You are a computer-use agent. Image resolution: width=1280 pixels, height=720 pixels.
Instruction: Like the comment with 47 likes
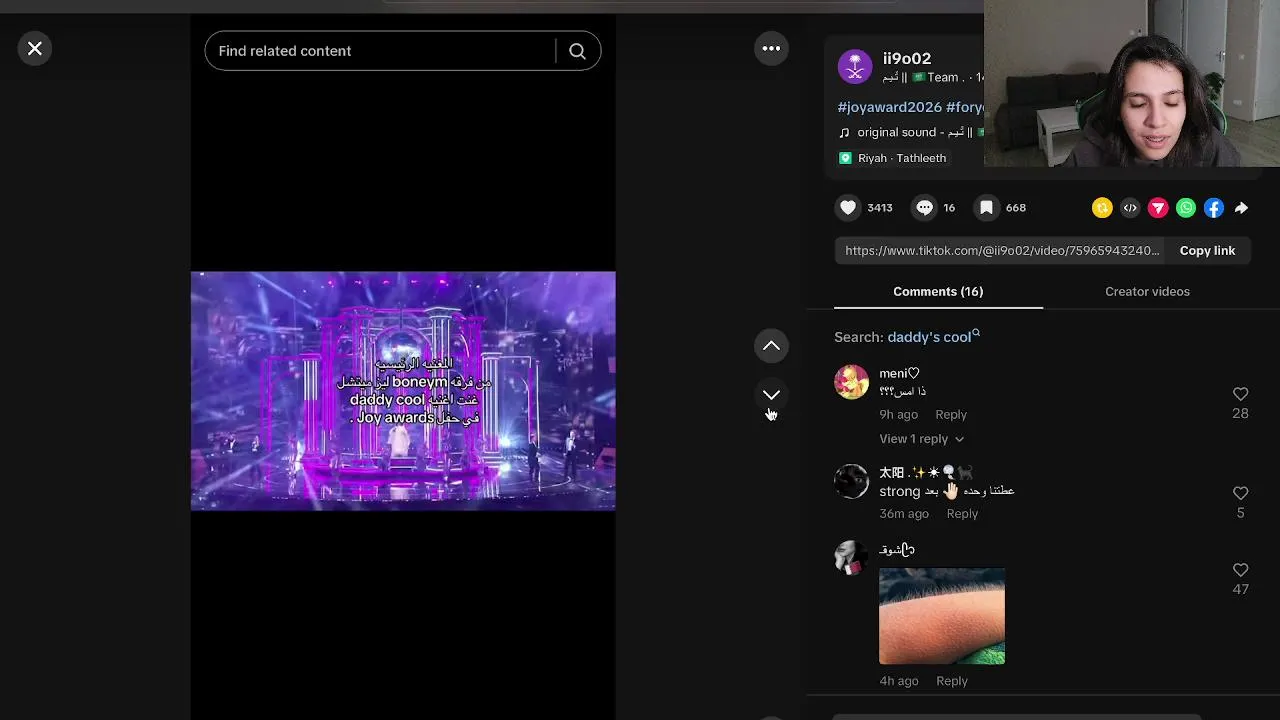click(1240, 570)
